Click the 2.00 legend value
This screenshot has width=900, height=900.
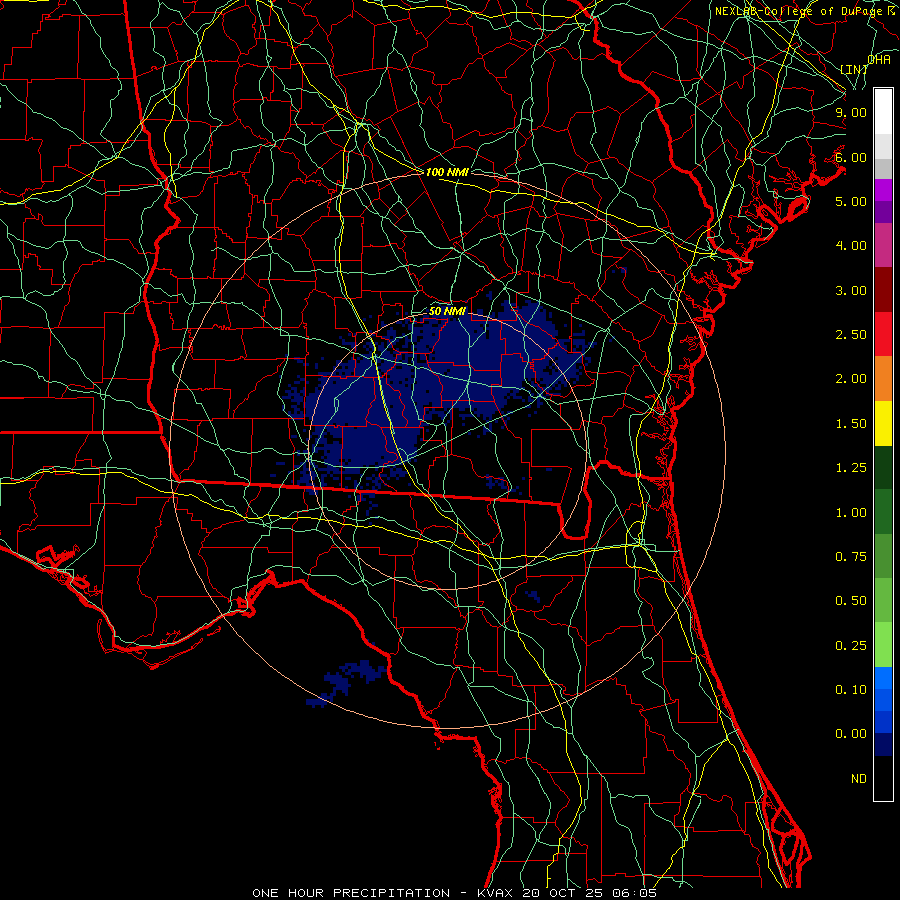pyautogui.click(x=851, y=379)
